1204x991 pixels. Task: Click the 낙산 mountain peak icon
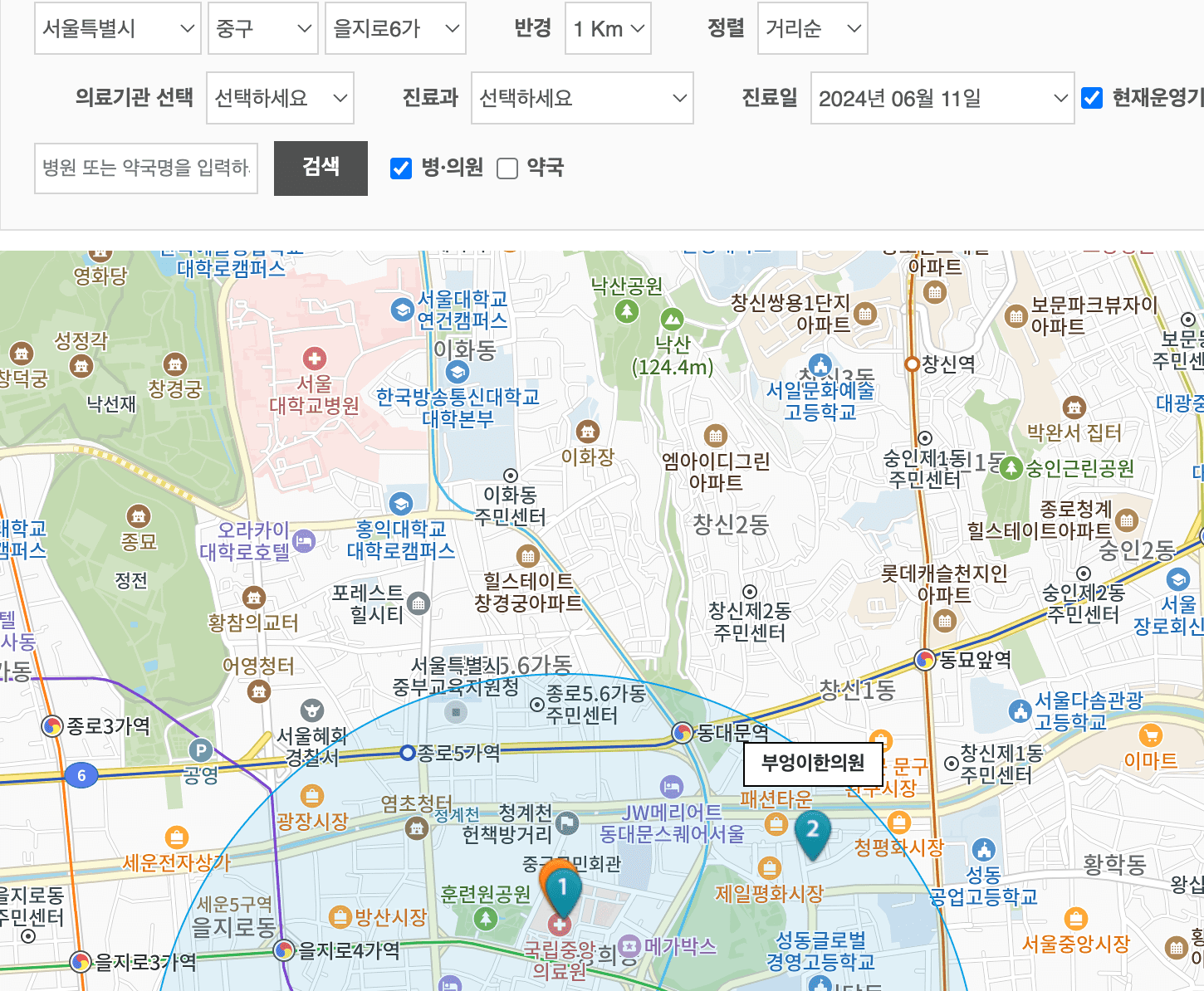[672, 320]
